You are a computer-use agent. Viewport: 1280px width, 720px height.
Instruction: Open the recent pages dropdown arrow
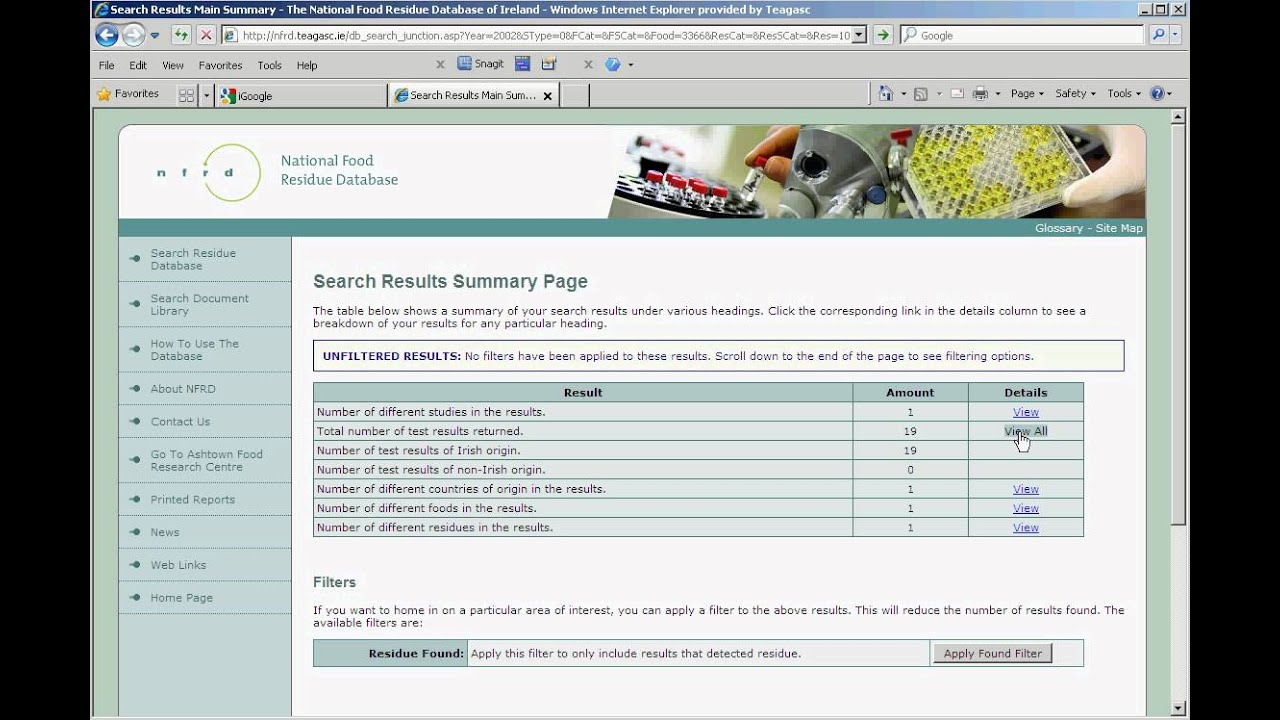tap(155, 35)
